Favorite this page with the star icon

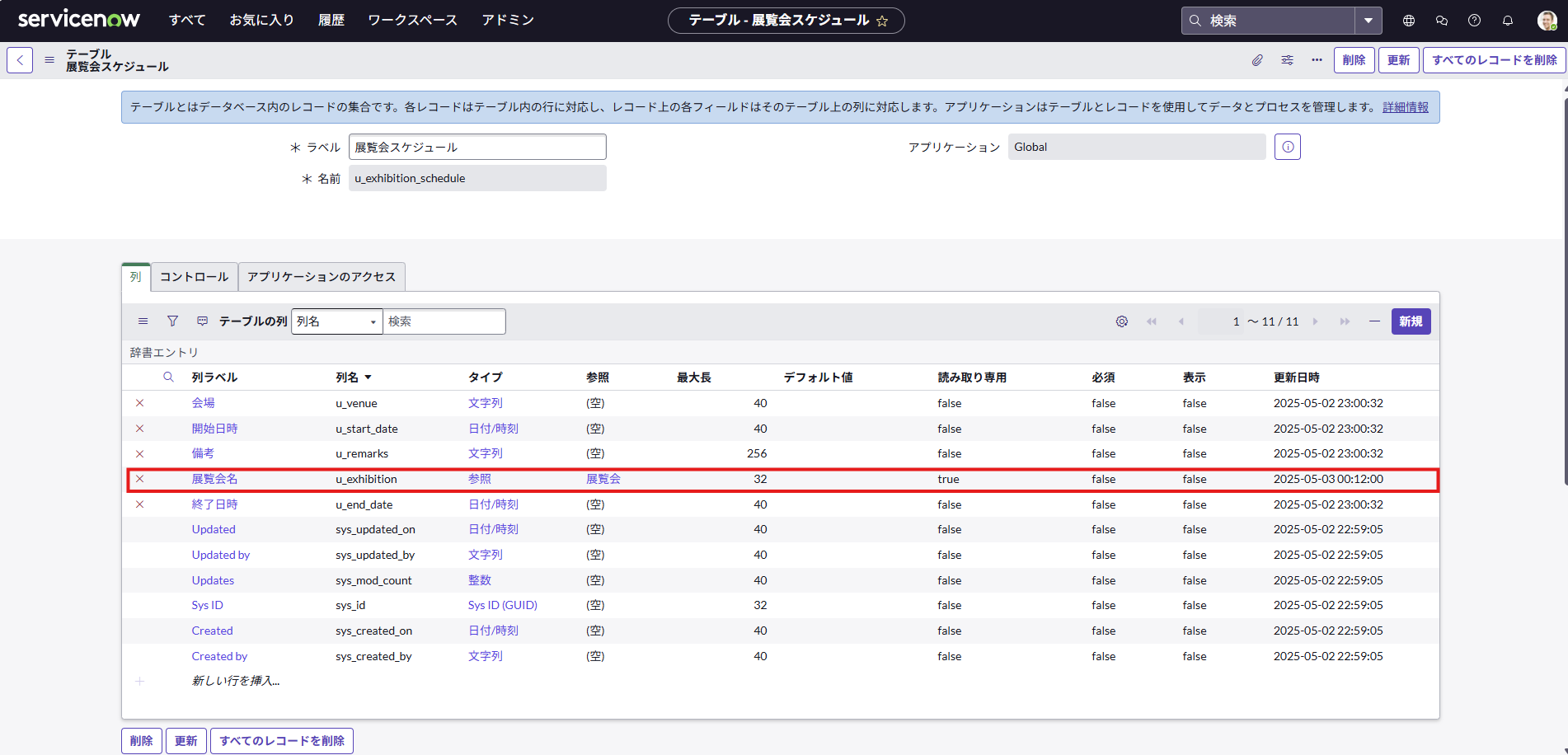pyautogui.click(x=882, y=21)
